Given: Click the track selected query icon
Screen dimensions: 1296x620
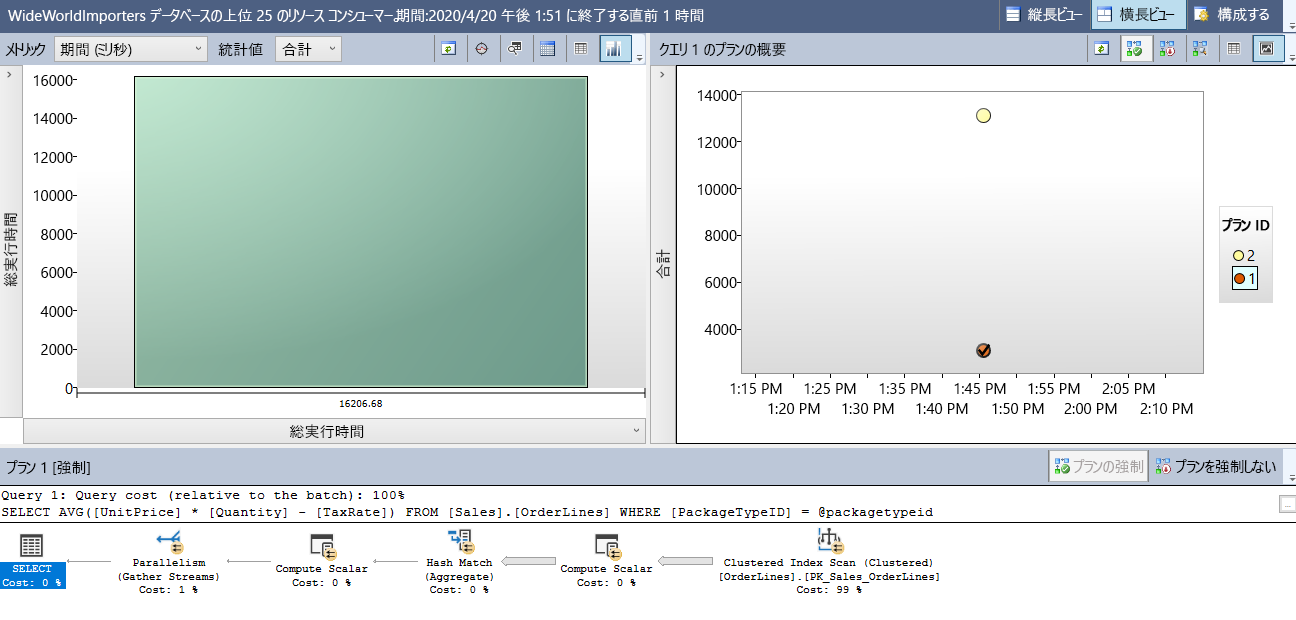Looking at the screenshot, I should pyautogui.click(x=482, y=49).
